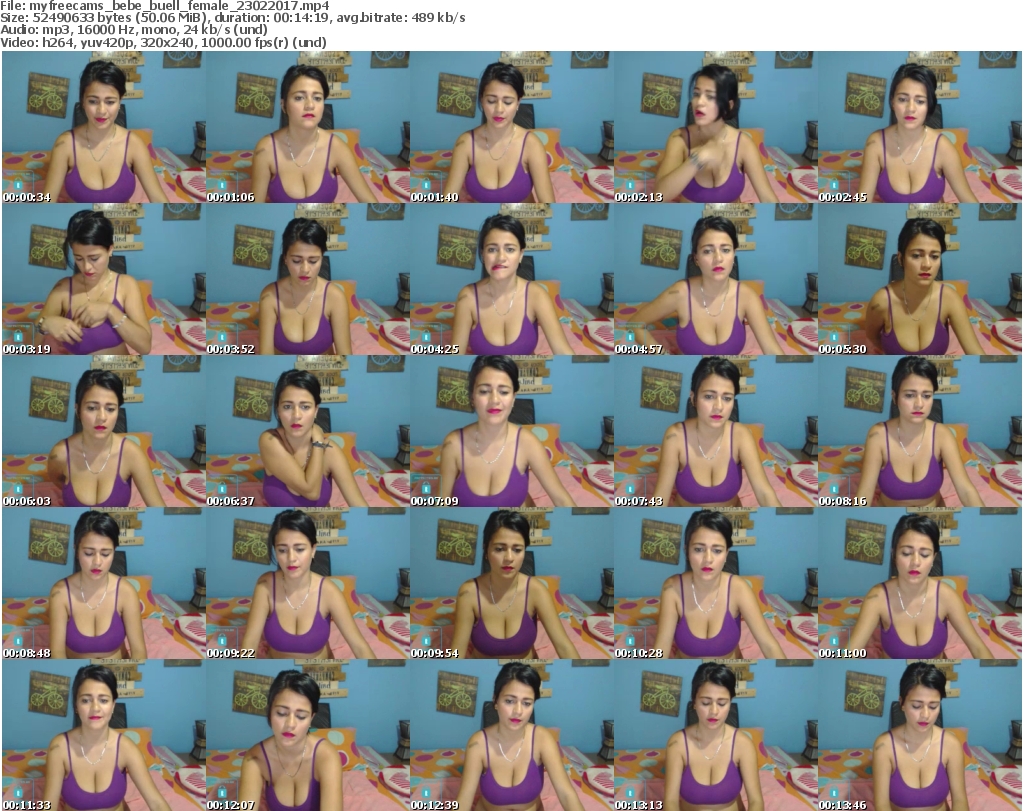This screenshot has width=1024, height=811.
Task: Click the 00:08:16 frame thumbnail
Action: [920, 431]
